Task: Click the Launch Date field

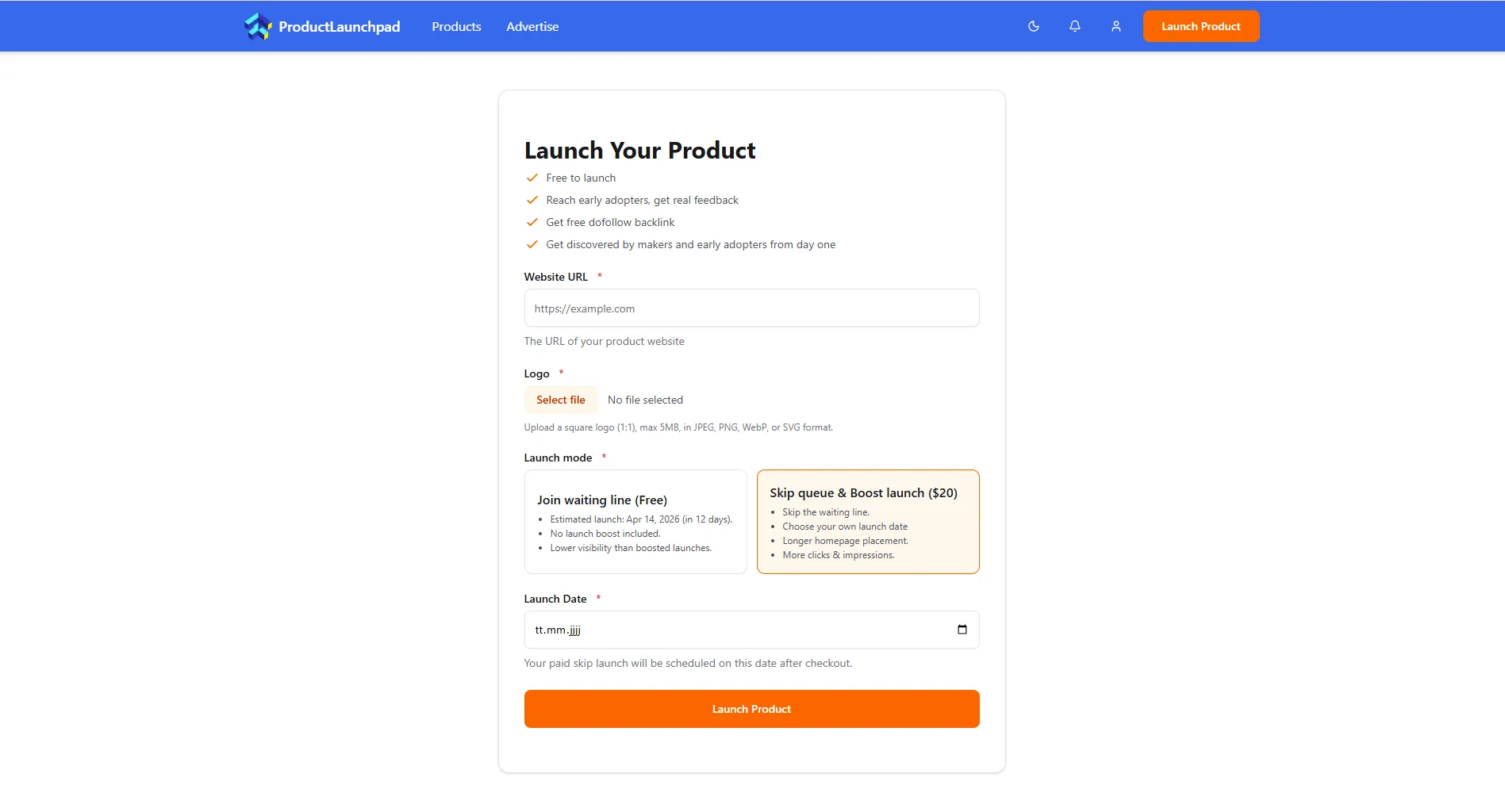Action: coord(738,630)
